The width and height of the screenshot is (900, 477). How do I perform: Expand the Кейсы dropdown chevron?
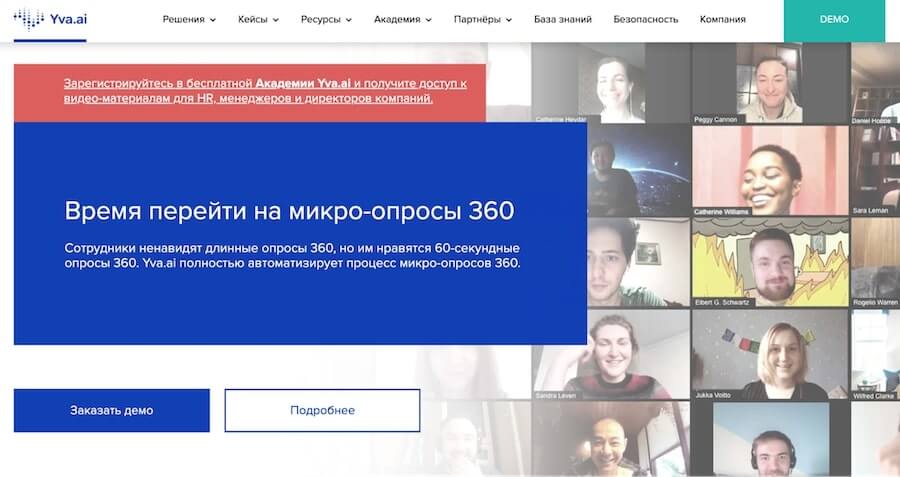pyautogui.click(x=276, y=20)
